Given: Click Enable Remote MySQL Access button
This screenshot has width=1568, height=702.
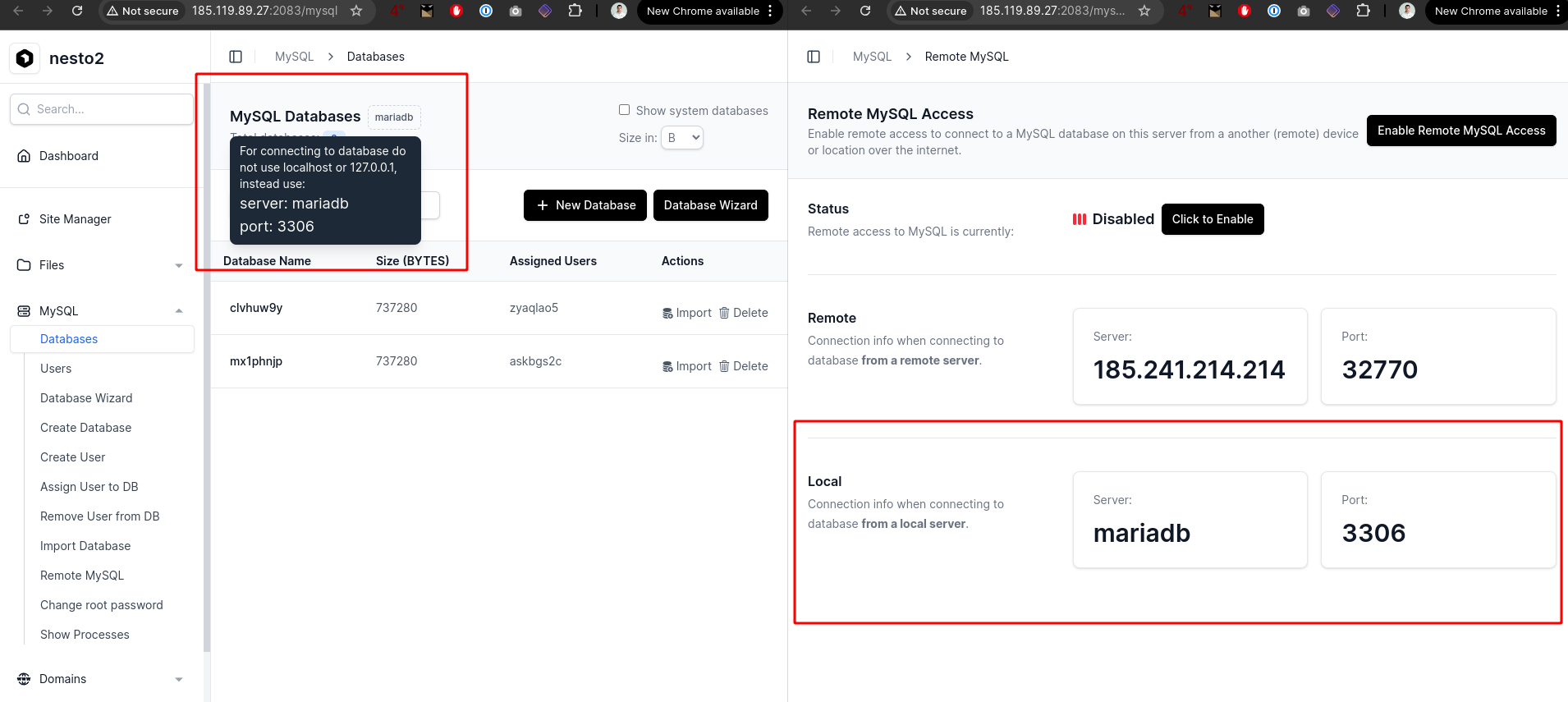Looking at the screenshot, I should click(x=1461, y=131).
